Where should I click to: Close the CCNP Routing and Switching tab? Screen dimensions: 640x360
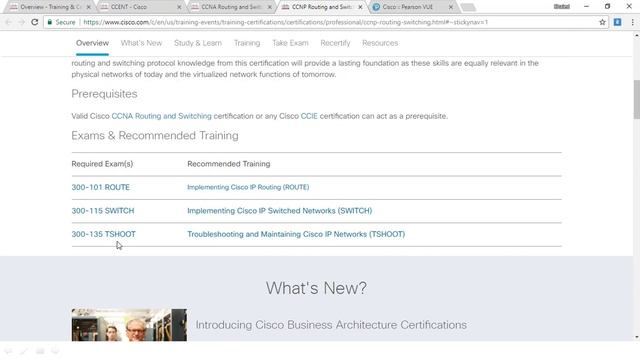coord(360,7)
